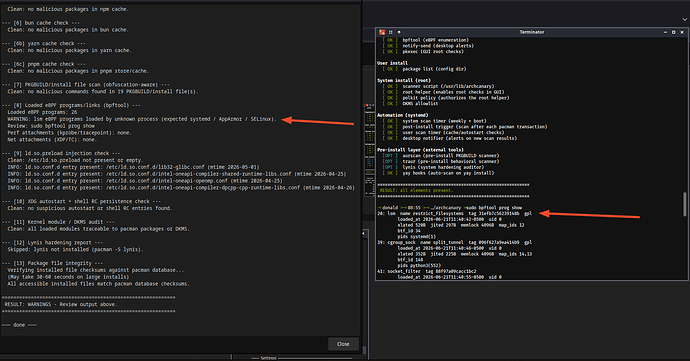Select the restrict_filesystems lsm program entry
The height and width of the screenshot is (361, 690).
(x=455, y=214)
